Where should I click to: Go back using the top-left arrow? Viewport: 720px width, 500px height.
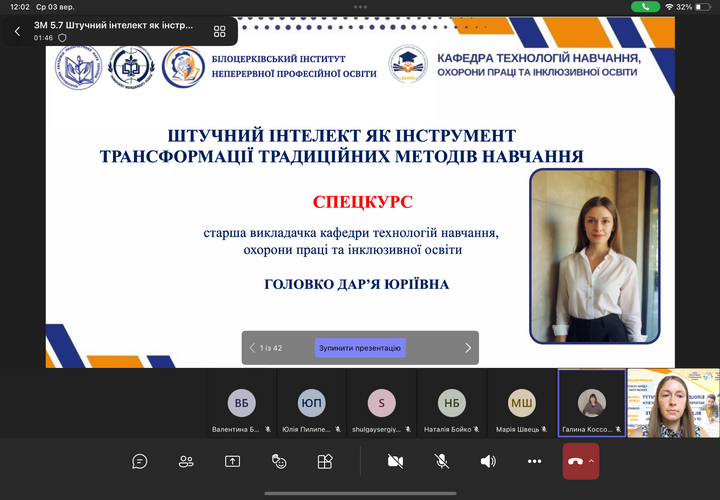click(17, 31)
